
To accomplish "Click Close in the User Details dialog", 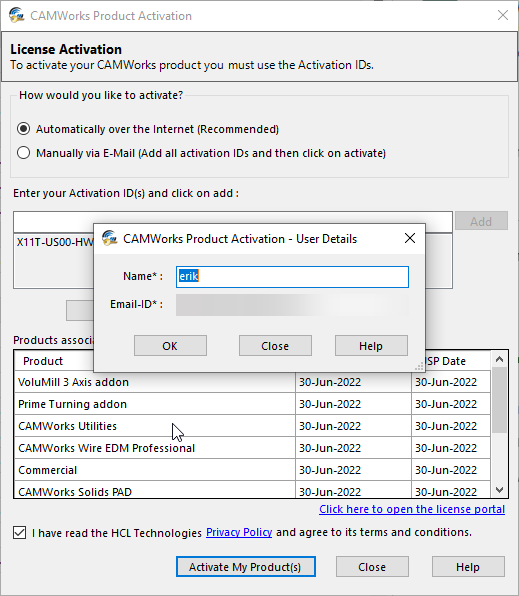I will [275, 346].
